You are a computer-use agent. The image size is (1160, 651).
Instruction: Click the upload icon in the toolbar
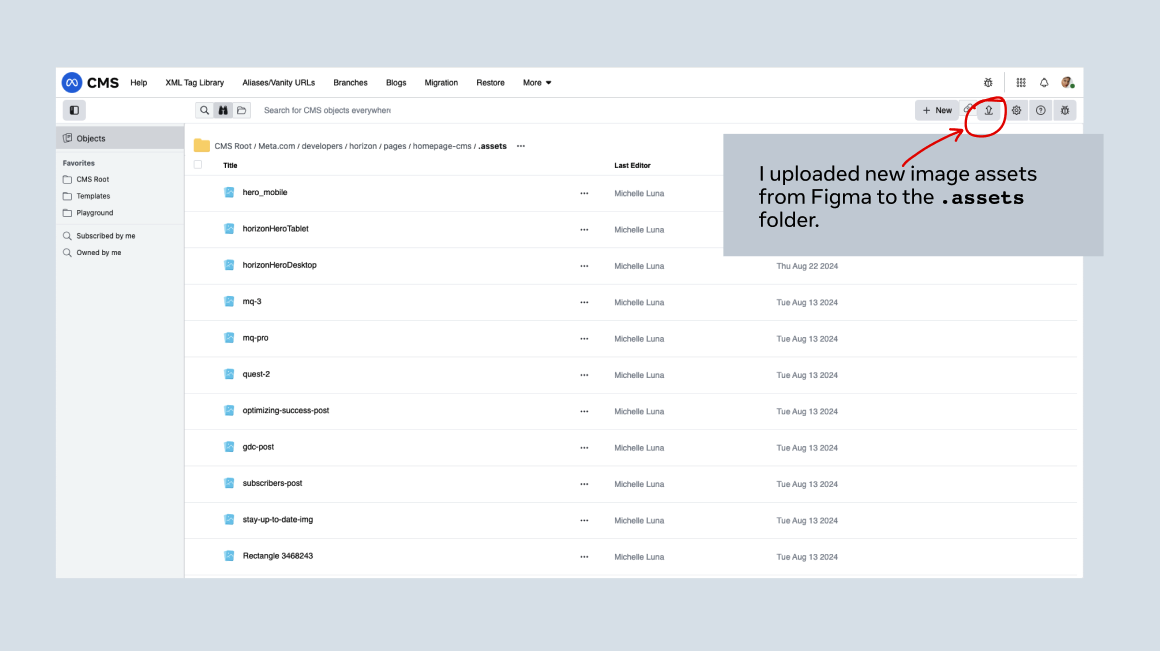988,110
